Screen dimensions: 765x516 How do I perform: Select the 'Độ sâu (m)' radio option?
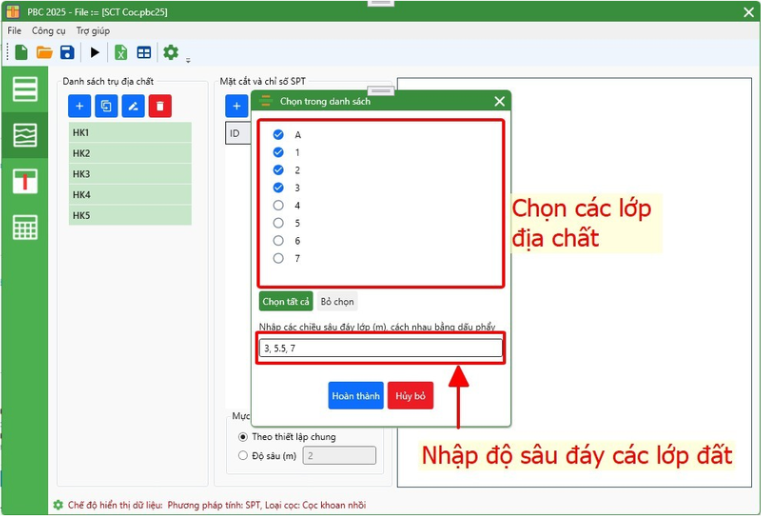242,456
